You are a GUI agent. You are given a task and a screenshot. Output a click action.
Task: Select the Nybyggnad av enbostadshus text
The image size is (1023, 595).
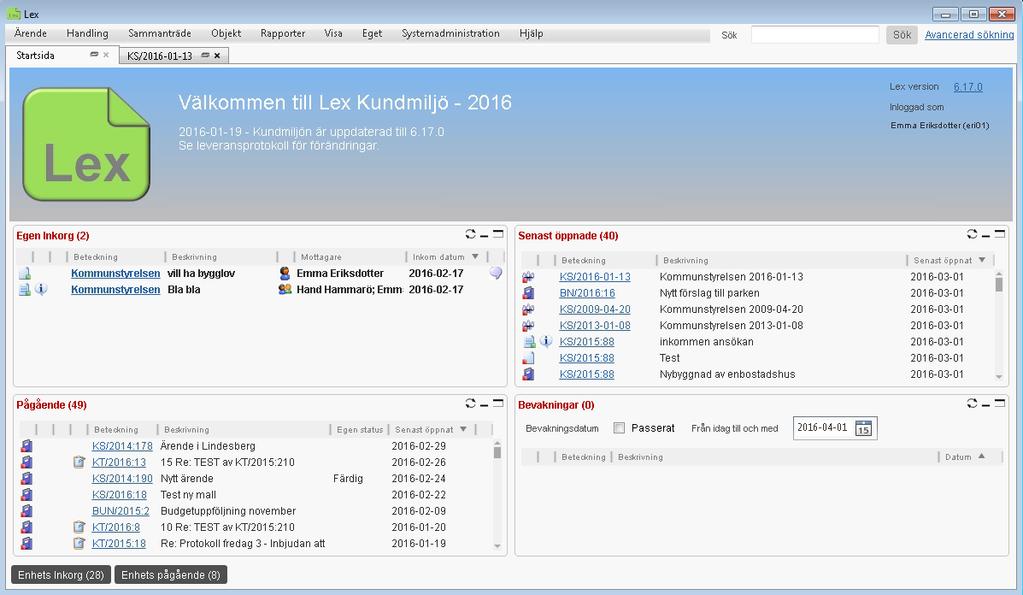click(x=727, y=374)
